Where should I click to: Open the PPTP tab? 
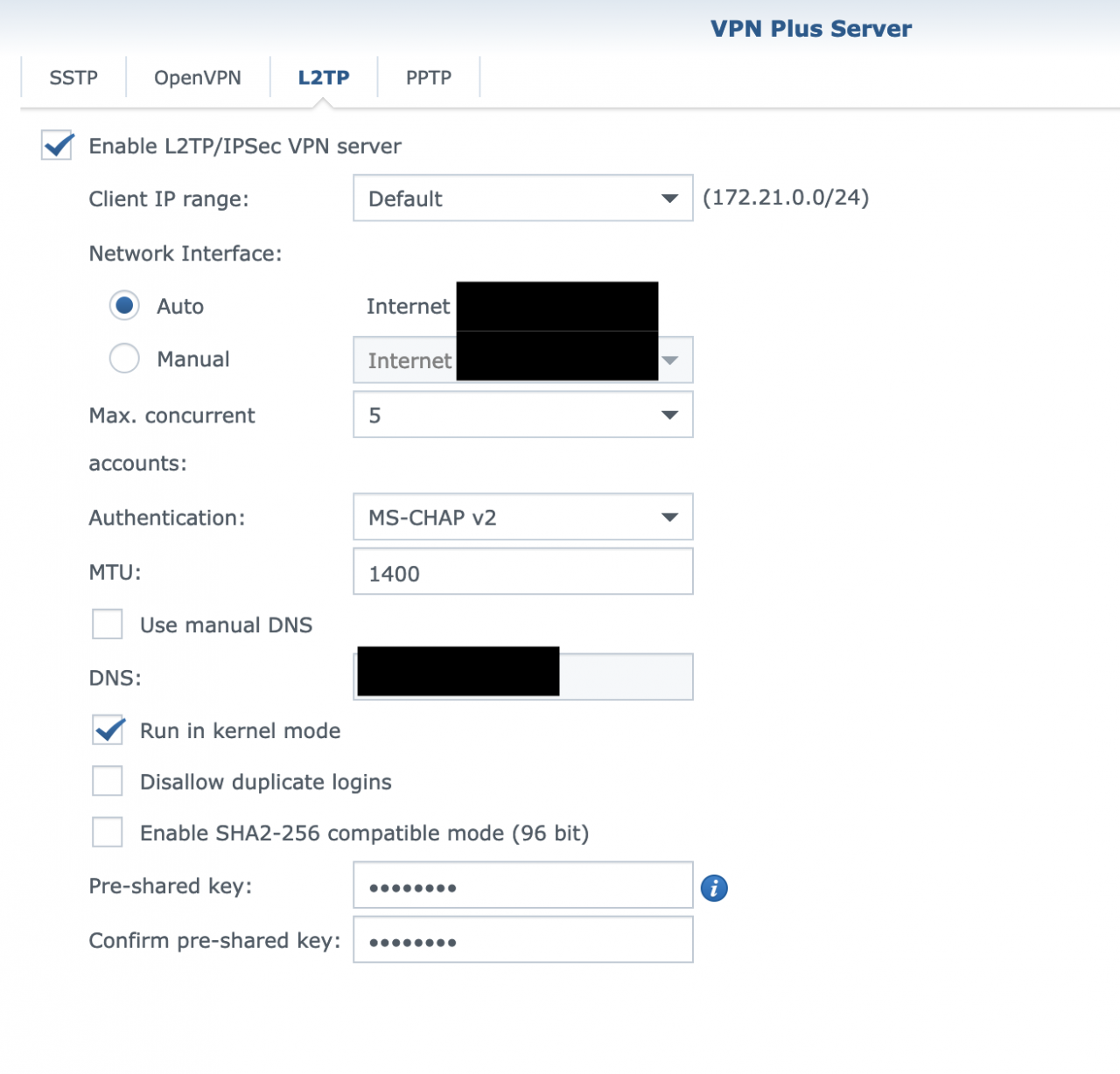tap(429, 78)
